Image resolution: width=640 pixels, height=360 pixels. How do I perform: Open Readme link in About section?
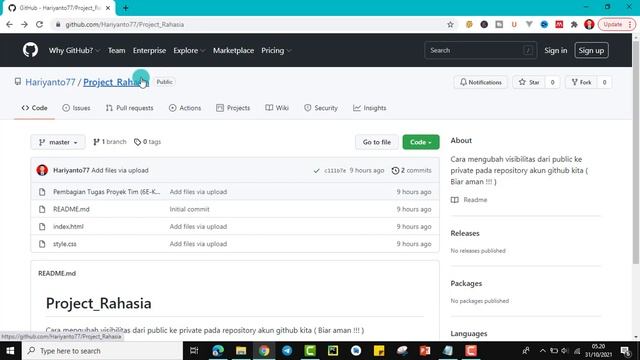pyautogui.click(x=469, y=200)
